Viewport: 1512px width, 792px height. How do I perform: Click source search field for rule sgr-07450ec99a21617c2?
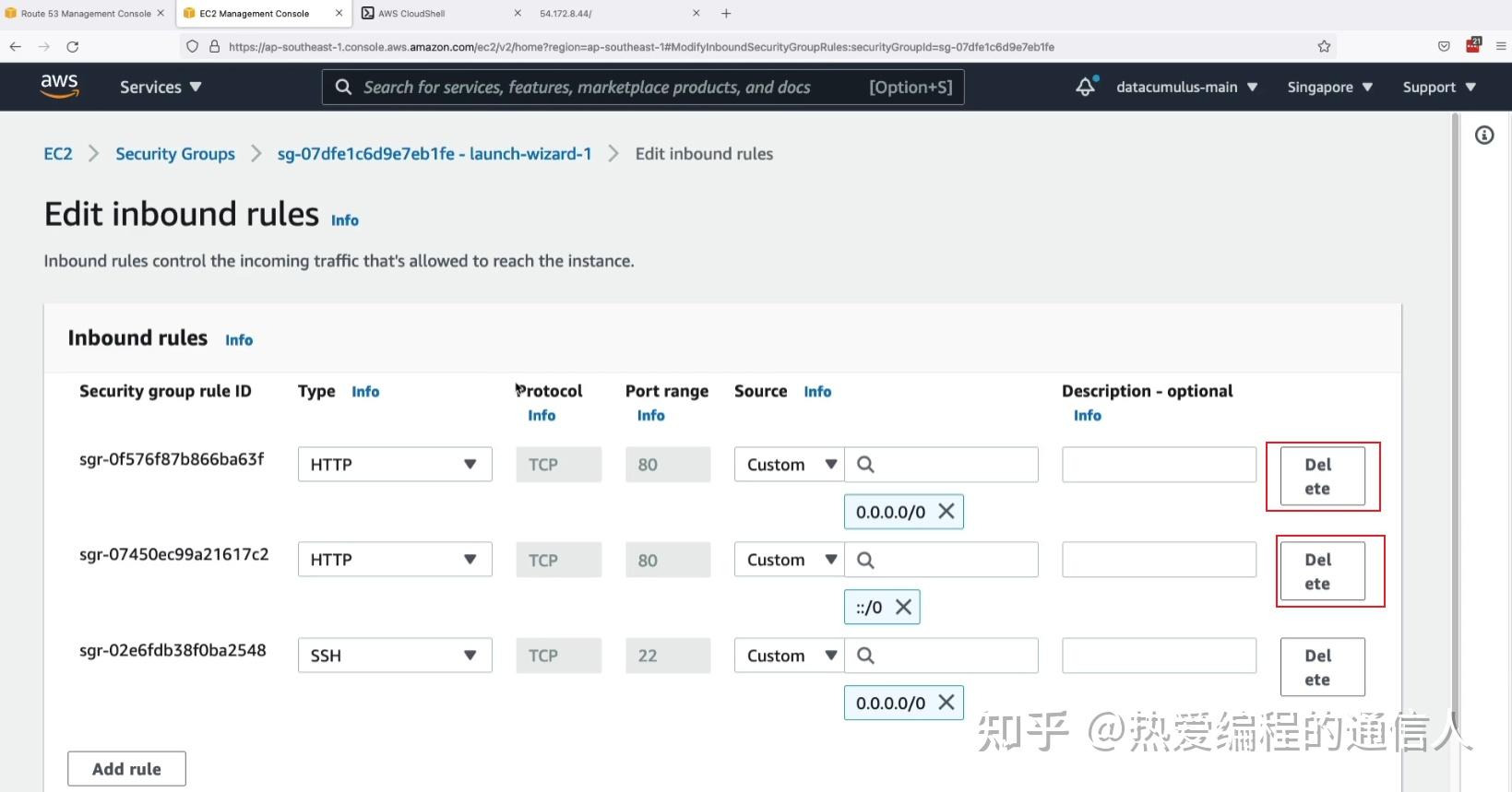click(x=942, y=560)
